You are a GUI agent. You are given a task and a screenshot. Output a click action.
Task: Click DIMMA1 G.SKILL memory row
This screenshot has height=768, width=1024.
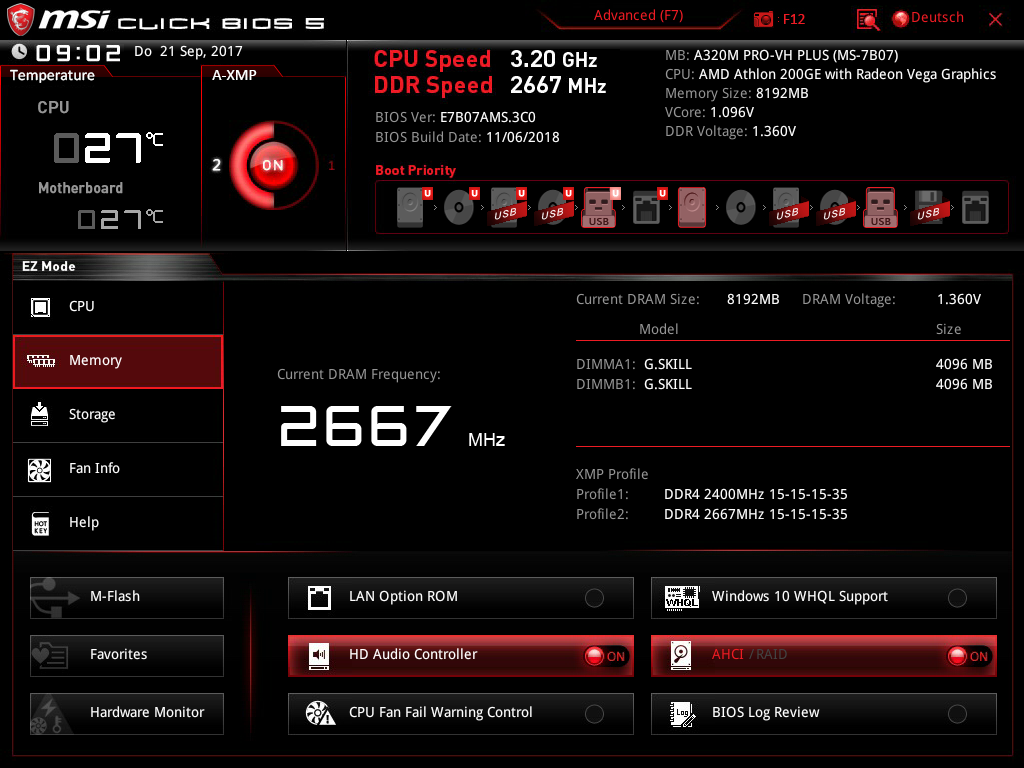(x=784, y=364)
